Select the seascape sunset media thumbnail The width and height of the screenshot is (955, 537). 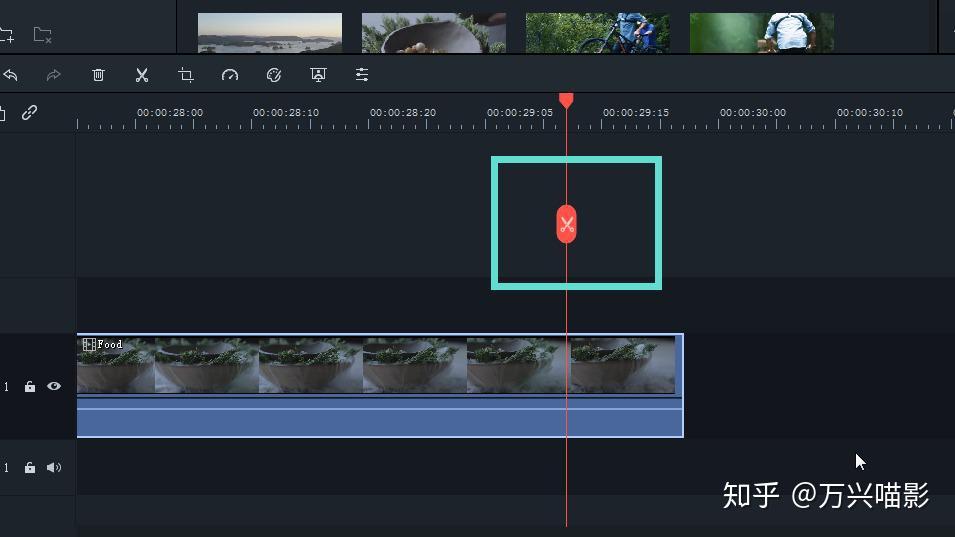(x=270, y=33)
